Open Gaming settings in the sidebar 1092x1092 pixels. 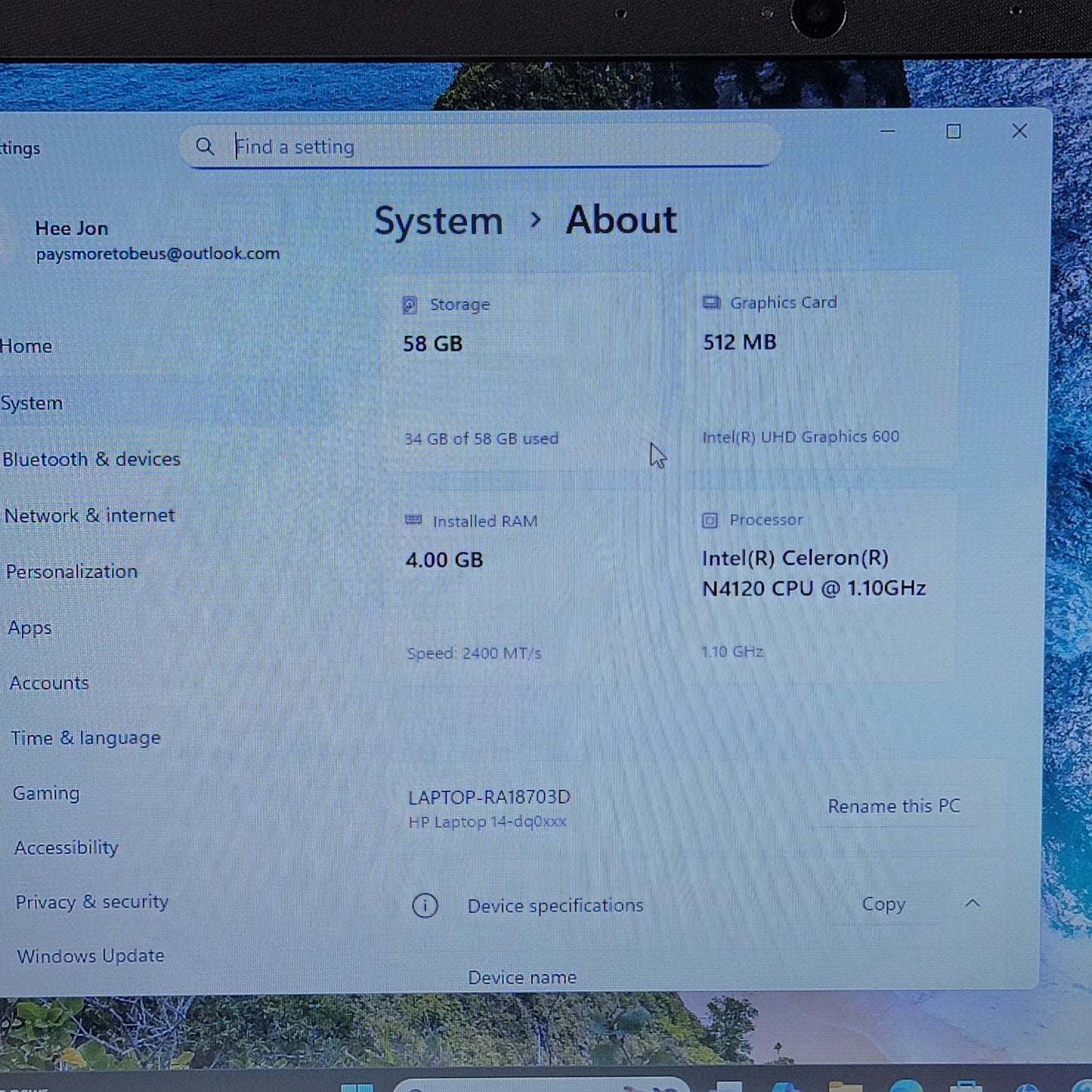click(46, 793)
